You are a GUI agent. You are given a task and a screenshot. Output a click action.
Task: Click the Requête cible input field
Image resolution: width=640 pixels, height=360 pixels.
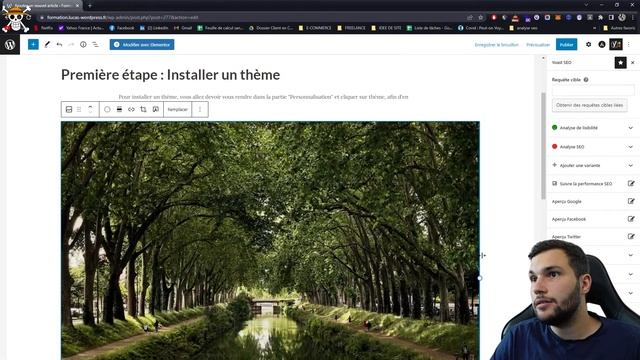pos(593,90)
